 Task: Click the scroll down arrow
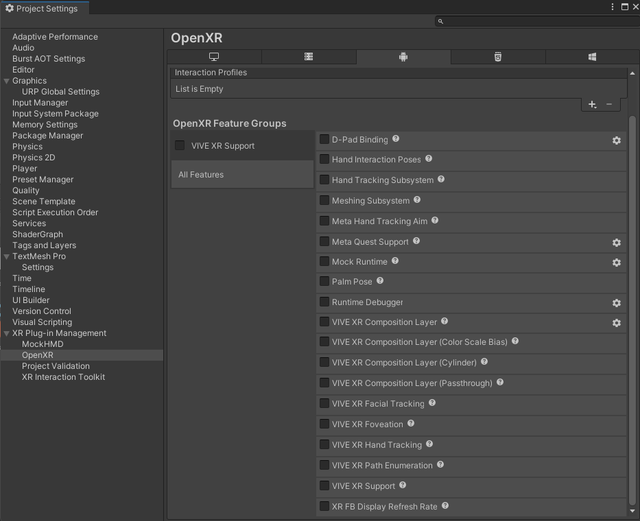point(632,511)
